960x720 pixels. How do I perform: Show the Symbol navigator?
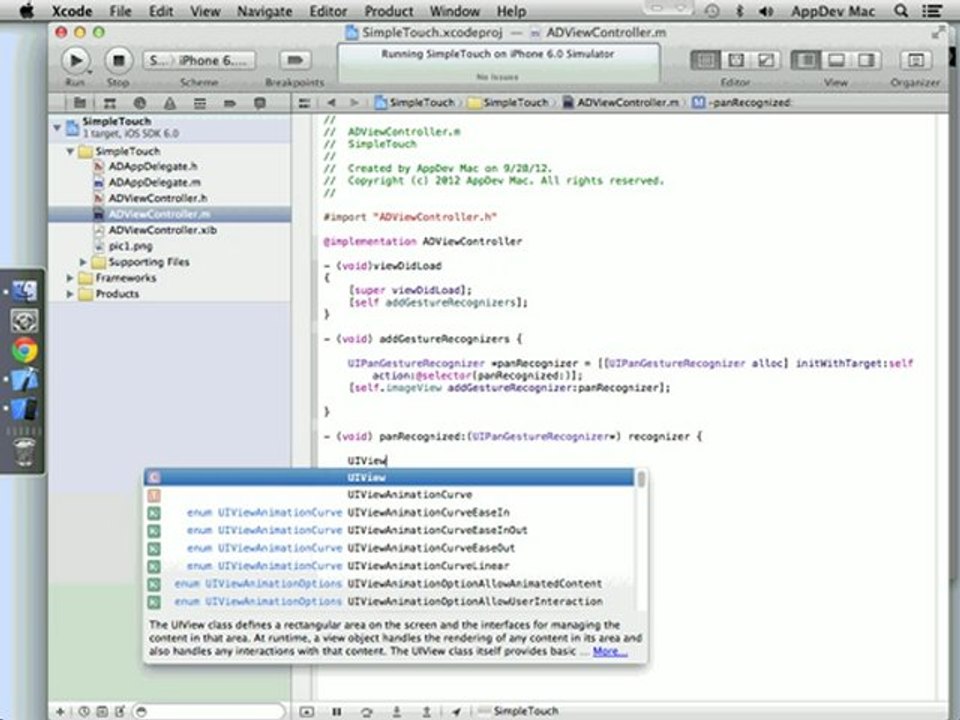tap(110, 103)
